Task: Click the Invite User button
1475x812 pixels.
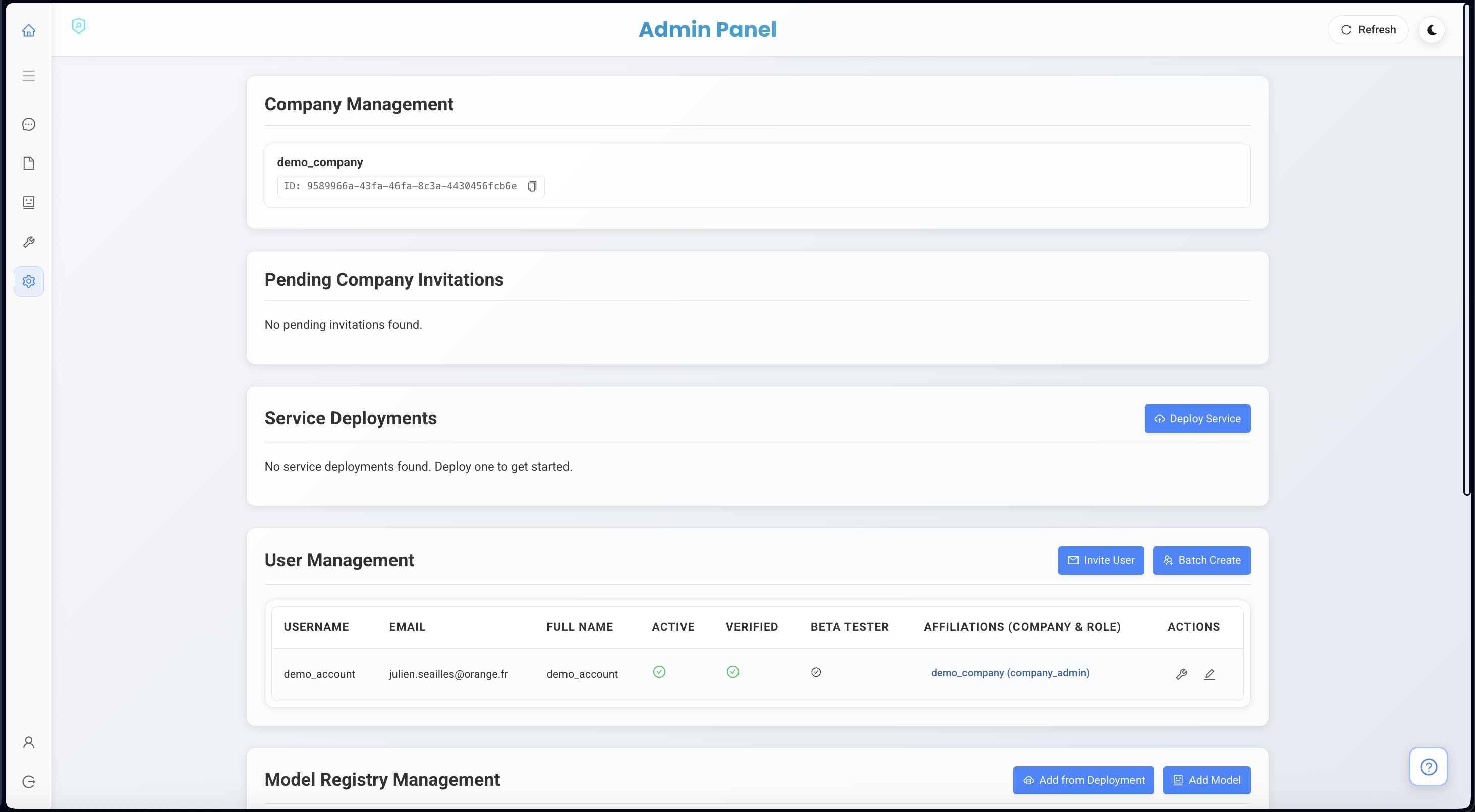Action: point(1100,560)
